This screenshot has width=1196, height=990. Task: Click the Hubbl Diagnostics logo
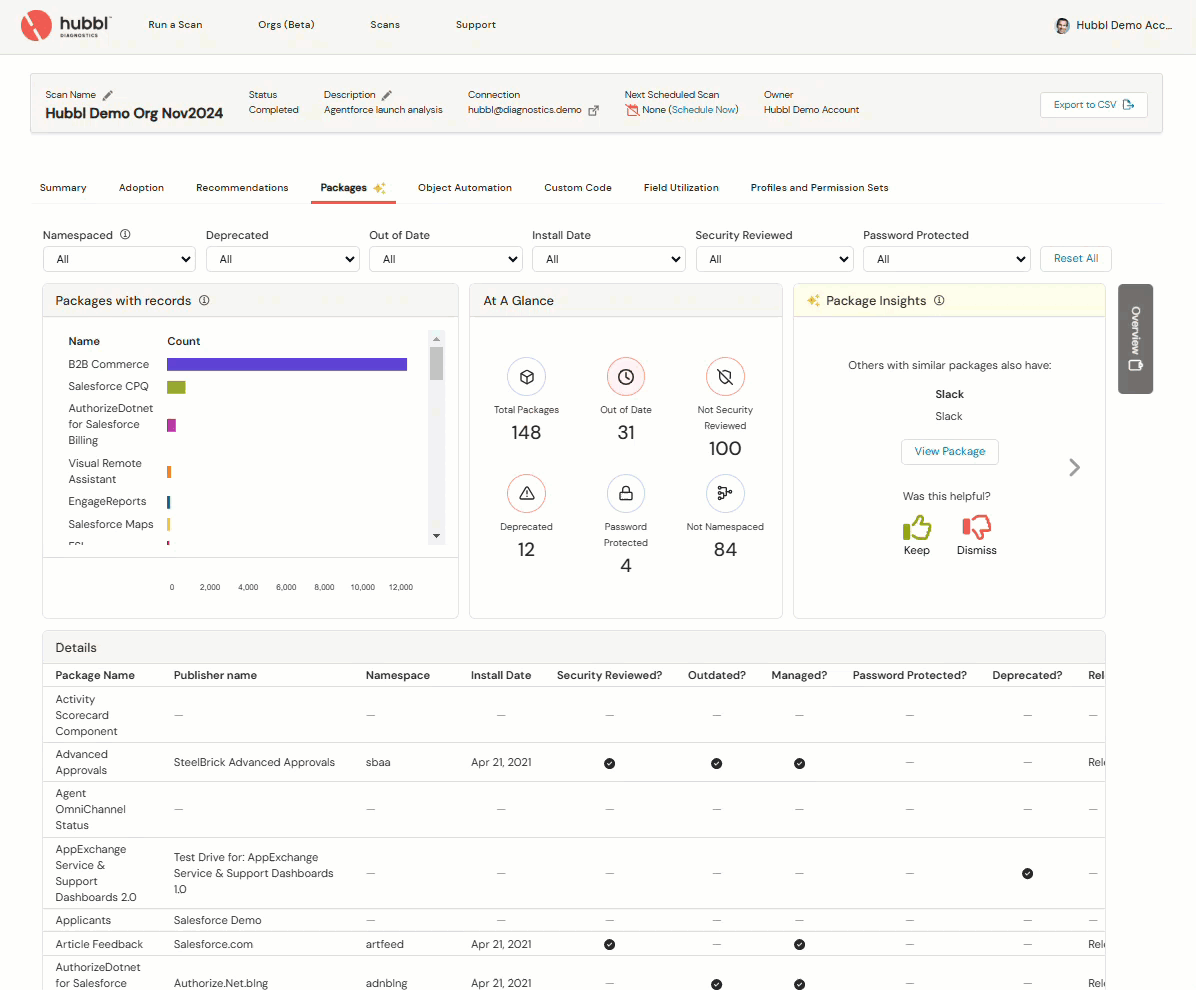coord(66,25)
